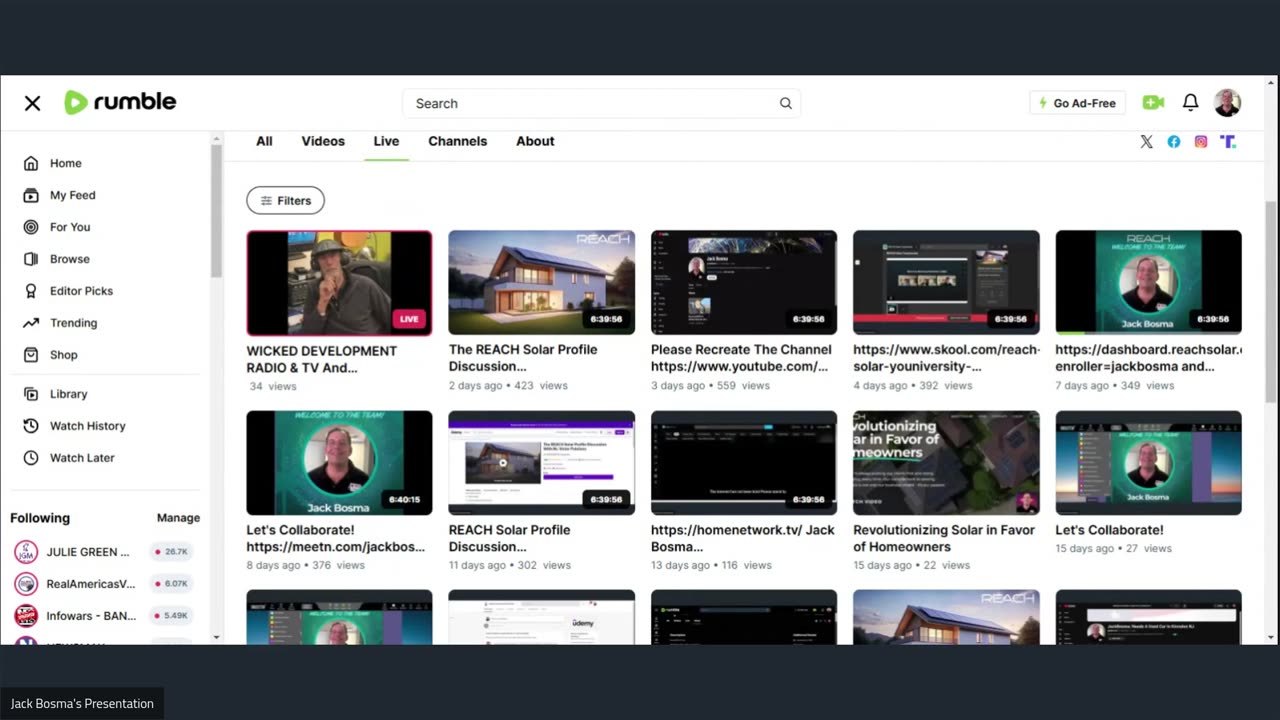The width and height of the screenshot is (1280, 720).
Task: Open the Rumble logo home link
Action: 120,102
